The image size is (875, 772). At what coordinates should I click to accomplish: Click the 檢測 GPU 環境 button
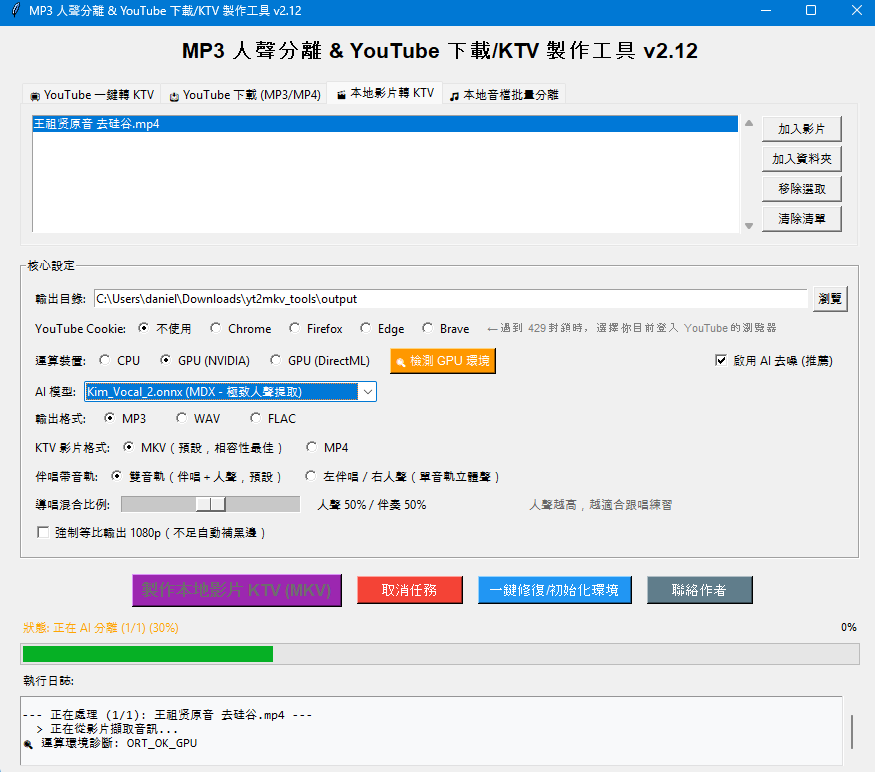point(443,361)
